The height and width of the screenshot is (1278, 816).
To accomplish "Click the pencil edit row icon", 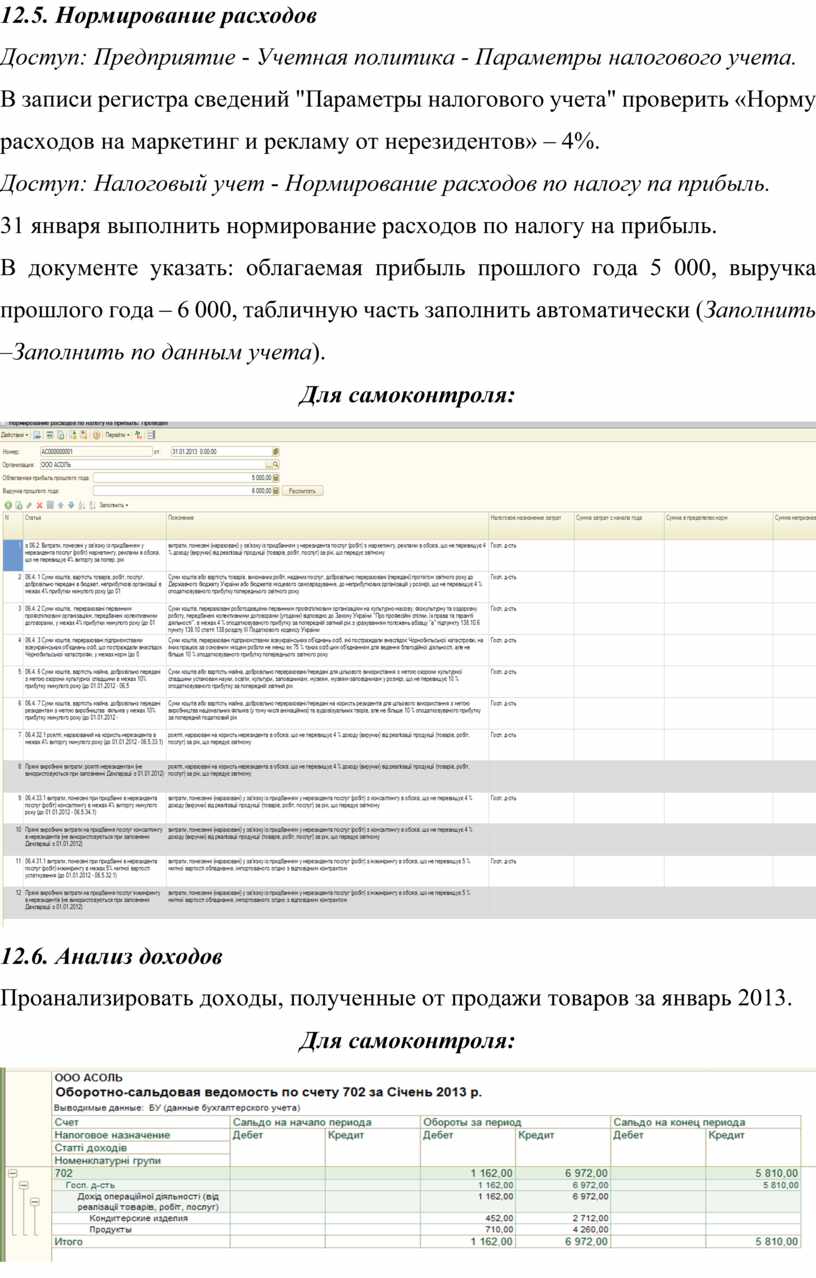I will [28, 505].
